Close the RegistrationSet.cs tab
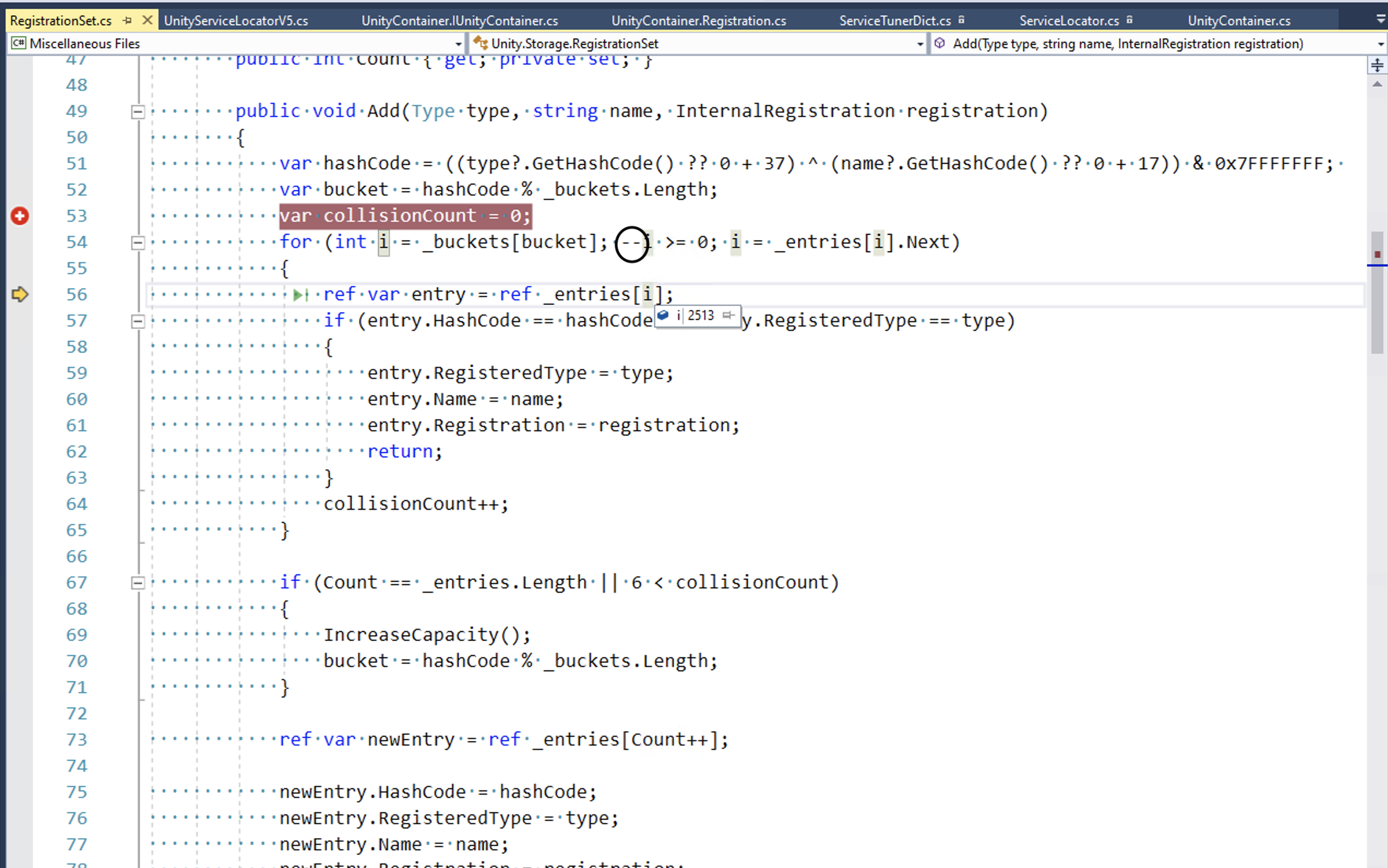This screenshot has height=868, width=1388. [147, 20]
